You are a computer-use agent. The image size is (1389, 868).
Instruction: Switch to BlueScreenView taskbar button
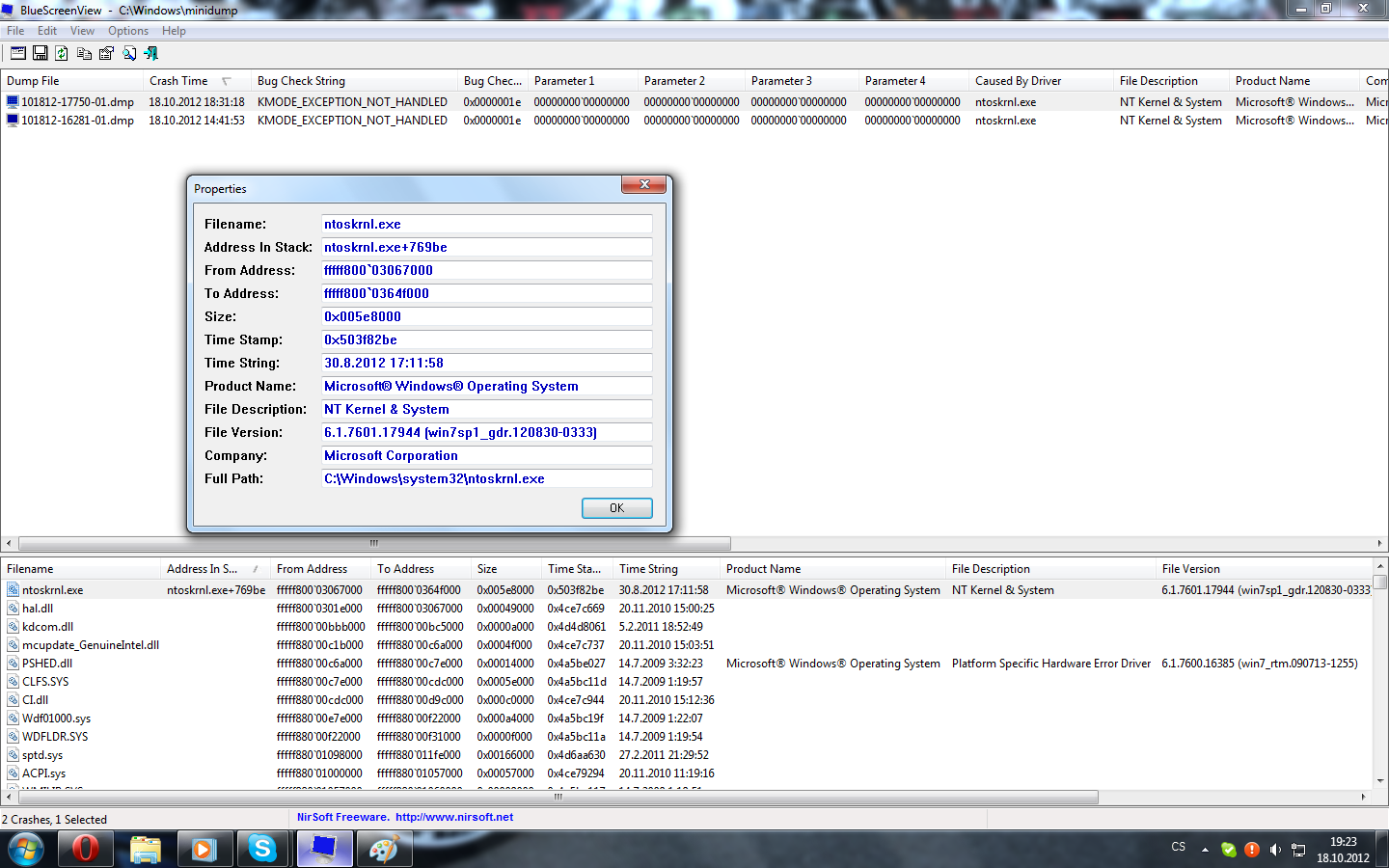(x=324, y=850)
